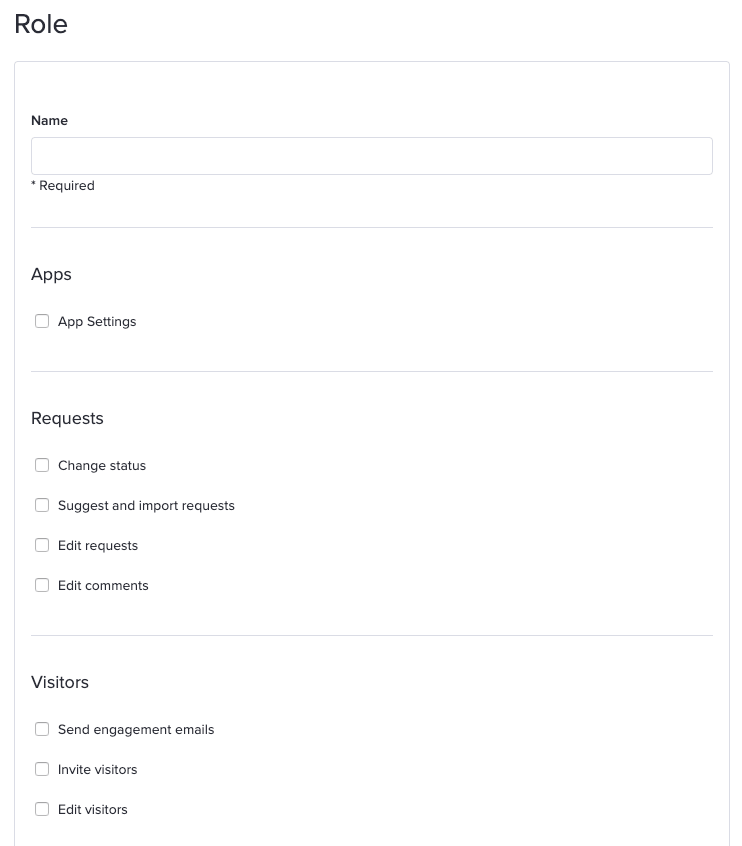Click the Suggest and import requests label

point(146,506)
